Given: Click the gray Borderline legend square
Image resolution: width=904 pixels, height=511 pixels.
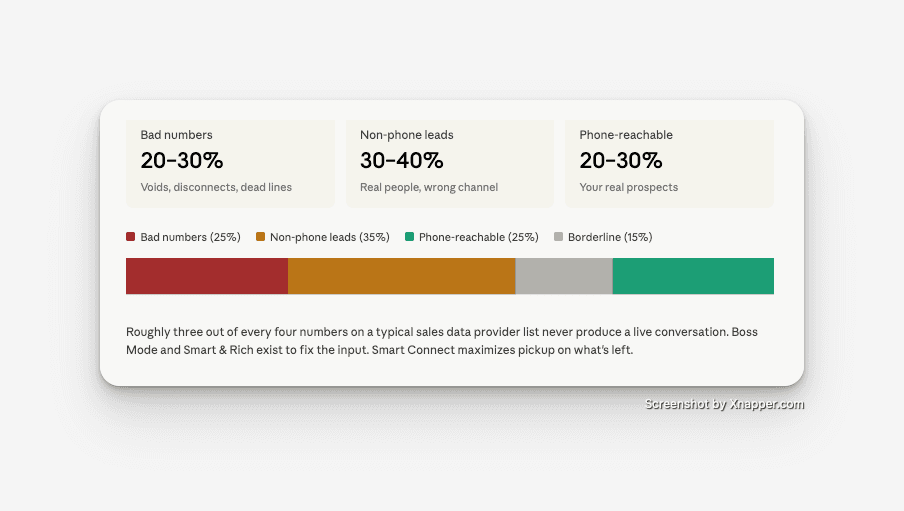Looking at the screenshot, I should [558, 236].
